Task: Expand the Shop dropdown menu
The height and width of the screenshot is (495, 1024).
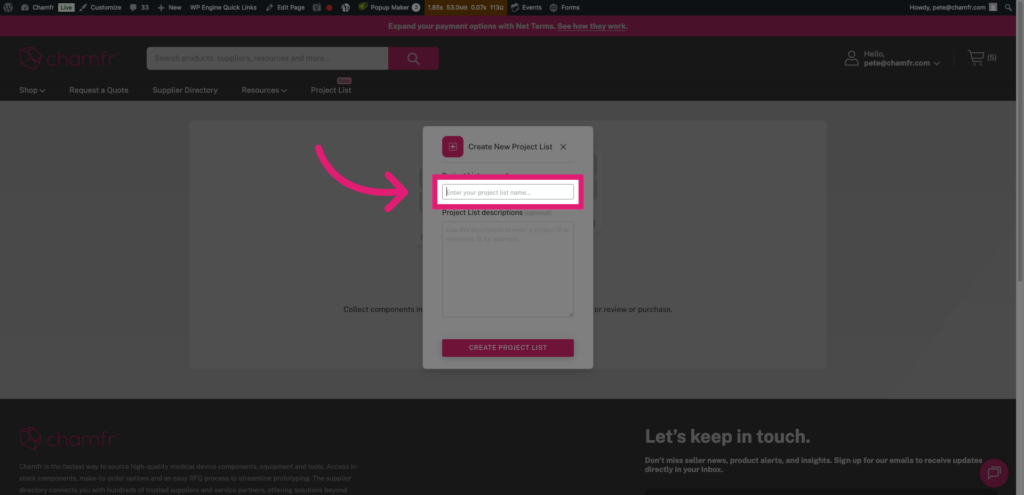Action: tap(32, 90)
